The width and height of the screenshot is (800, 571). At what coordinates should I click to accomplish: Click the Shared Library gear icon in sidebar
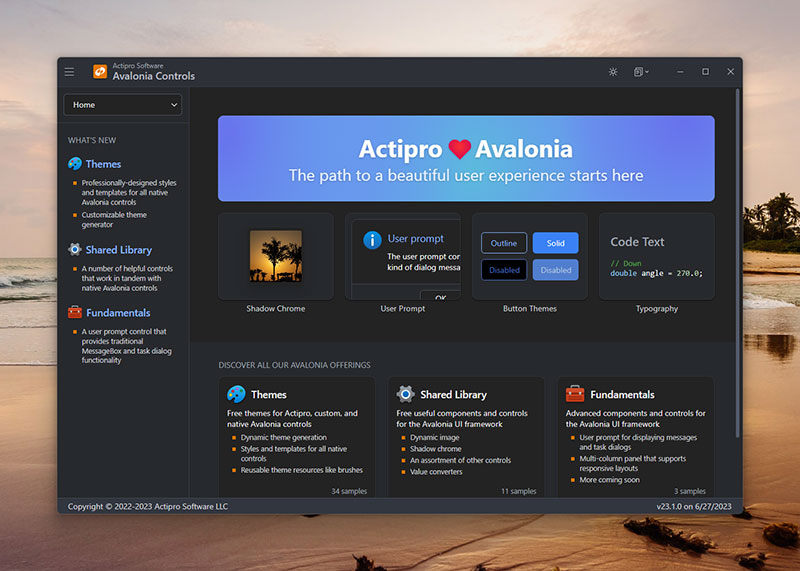(75, 250)
